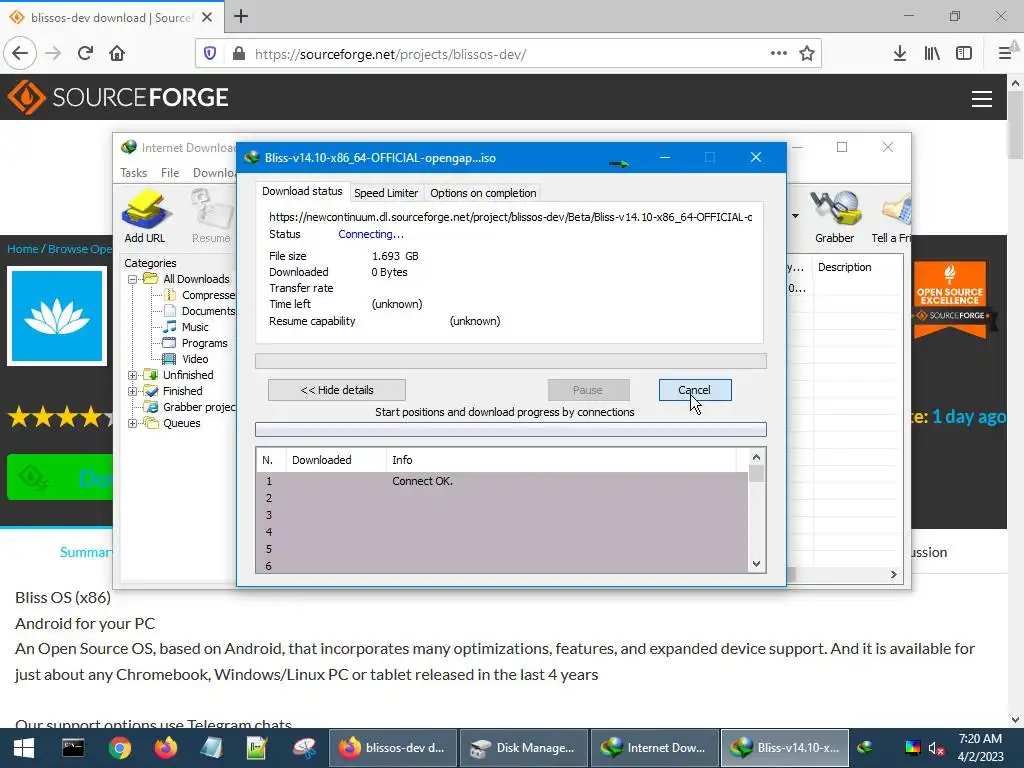
Task: Collapse the All Downloads tree node
Action: pyautogui.click(x=132, y=279)
